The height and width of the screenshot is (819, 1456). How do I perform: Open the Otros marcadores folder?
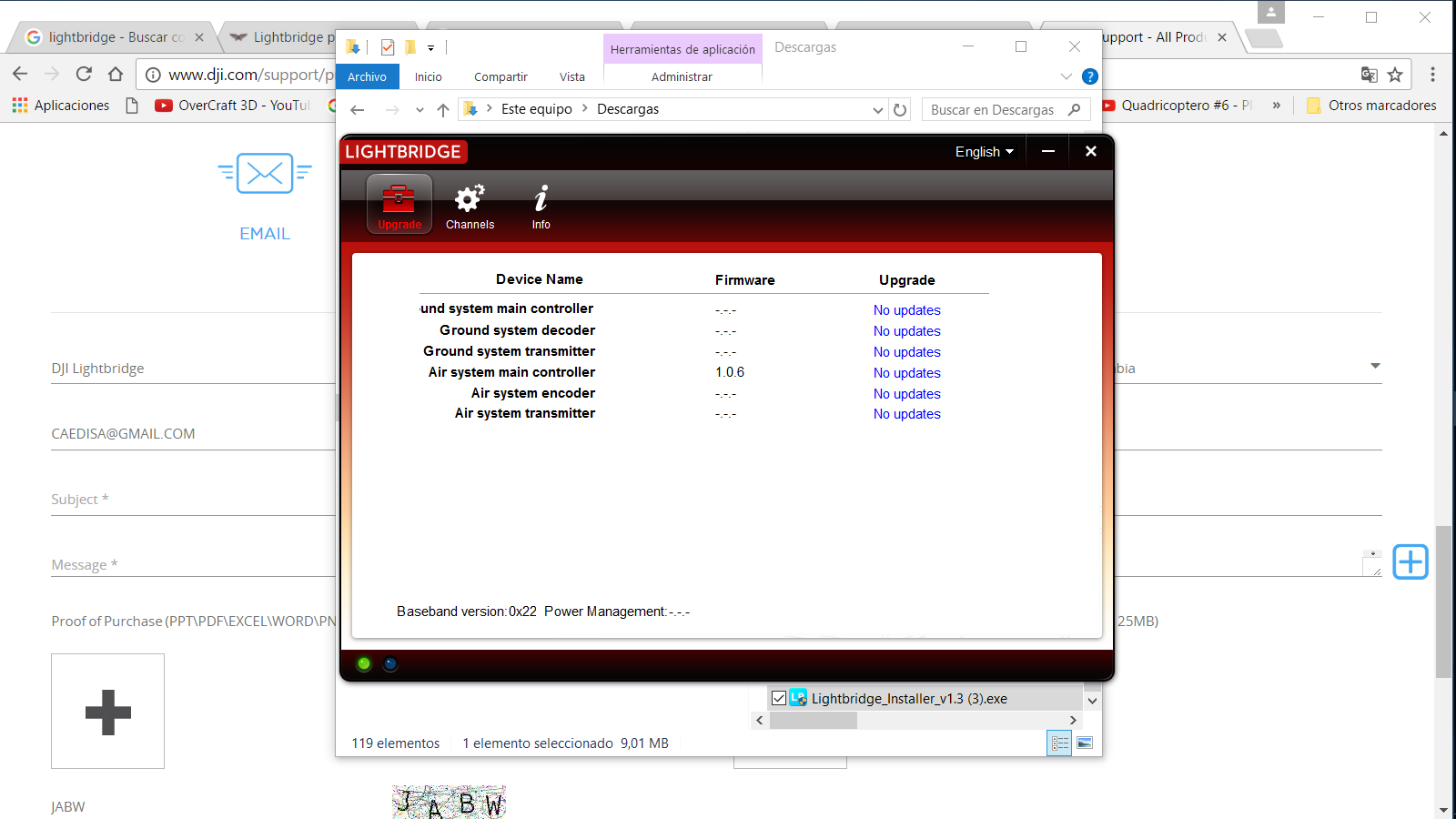pos(1371,106)
